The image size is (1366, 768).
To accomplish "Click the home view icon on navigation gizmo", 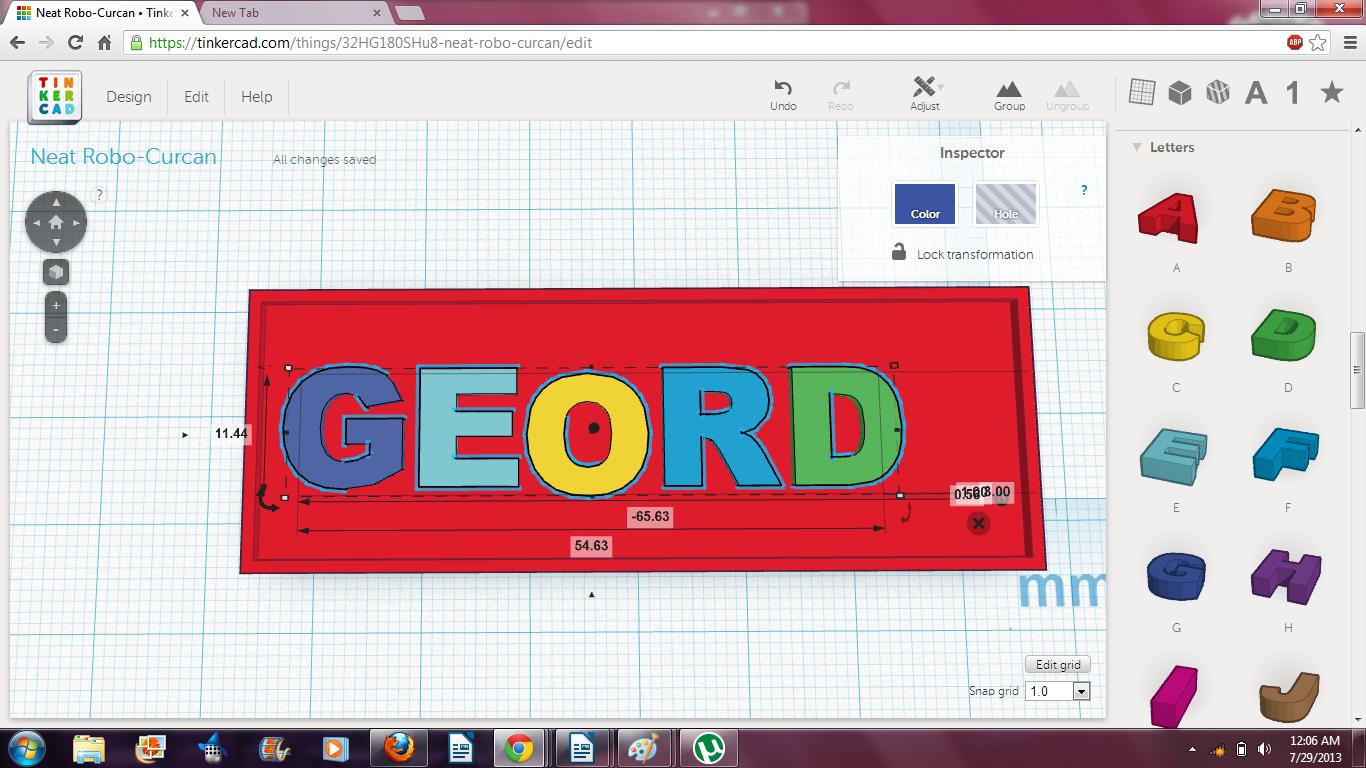I will click(x=56, y=222).
